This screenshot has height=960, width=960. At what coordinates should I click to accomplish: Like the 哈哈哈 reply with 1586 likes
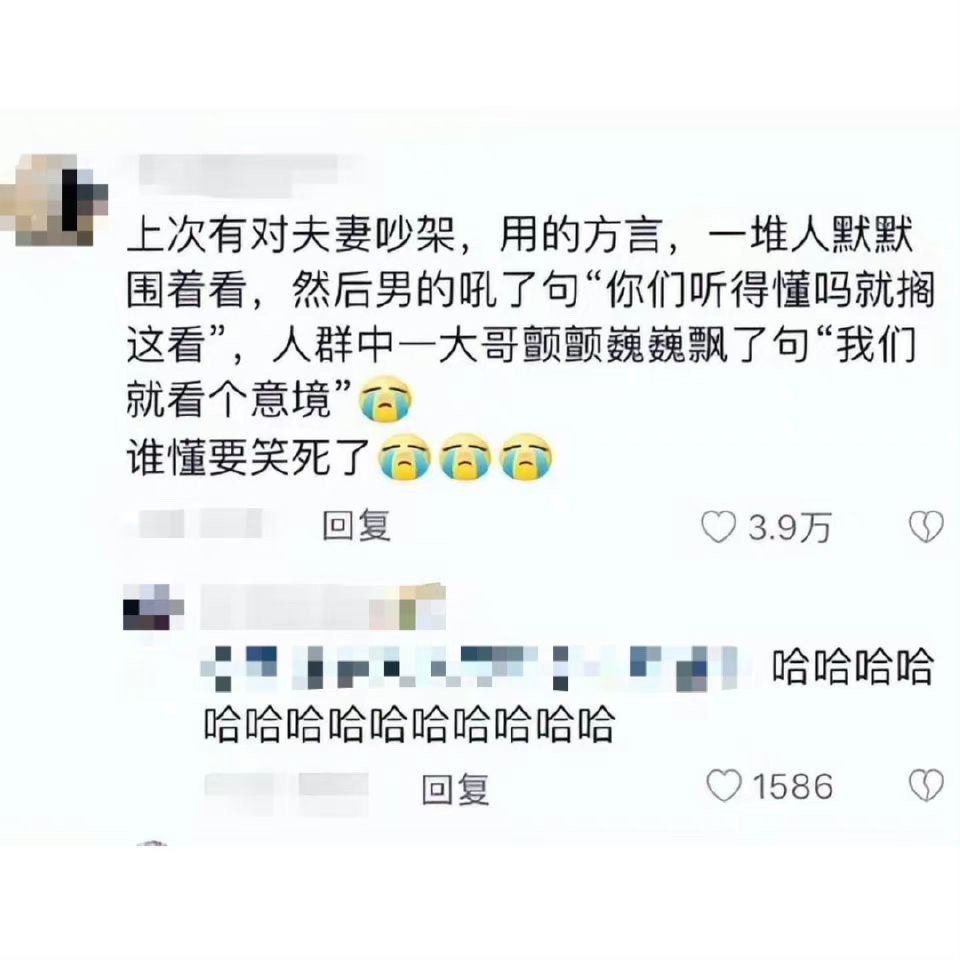[x=724, y=786]
